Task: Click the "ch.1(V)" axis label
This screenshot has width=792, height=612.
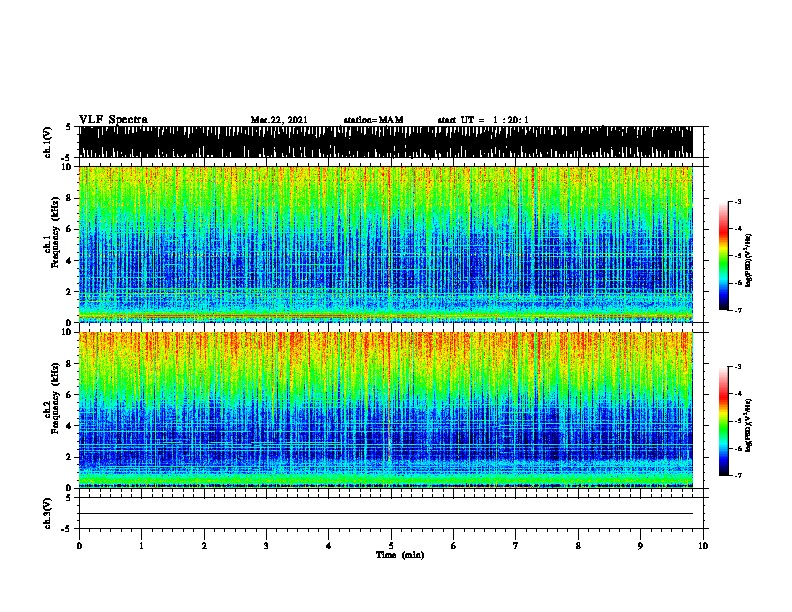Action: click(x=48, y=142)
